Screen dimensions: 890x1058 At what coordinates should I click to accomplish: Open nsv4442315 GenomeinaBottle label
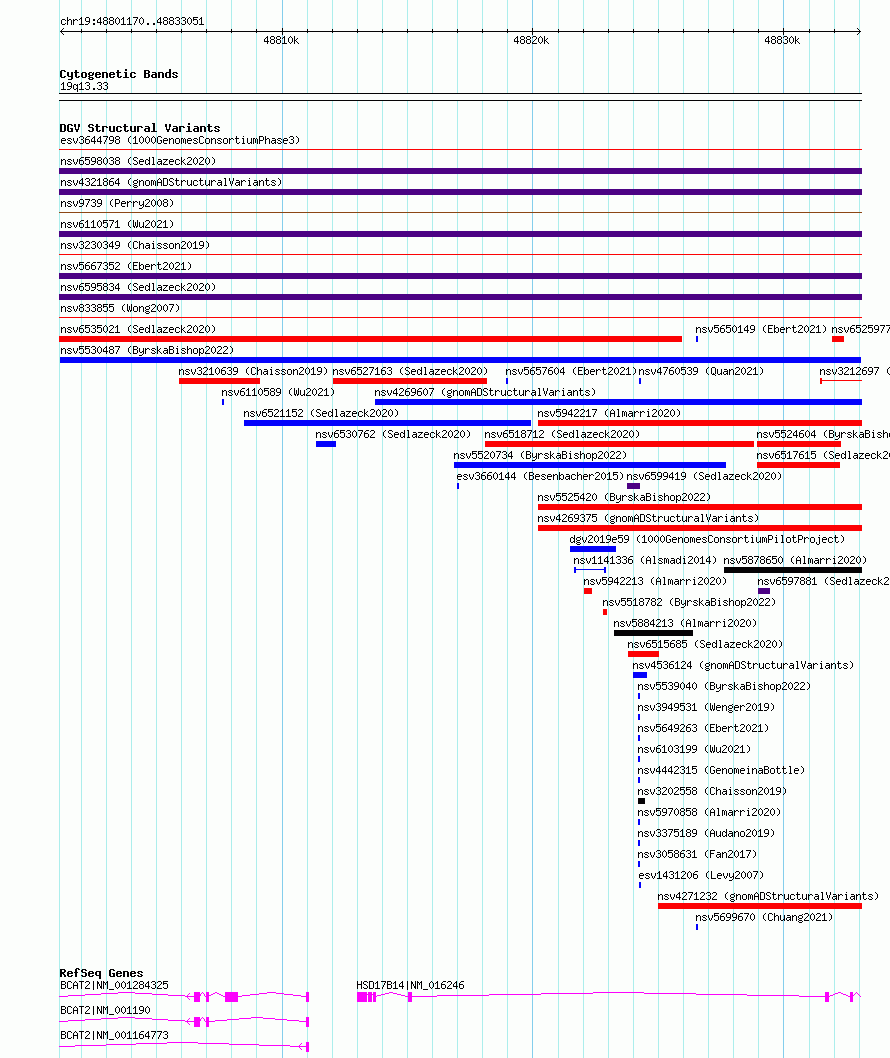pos(721,769)
